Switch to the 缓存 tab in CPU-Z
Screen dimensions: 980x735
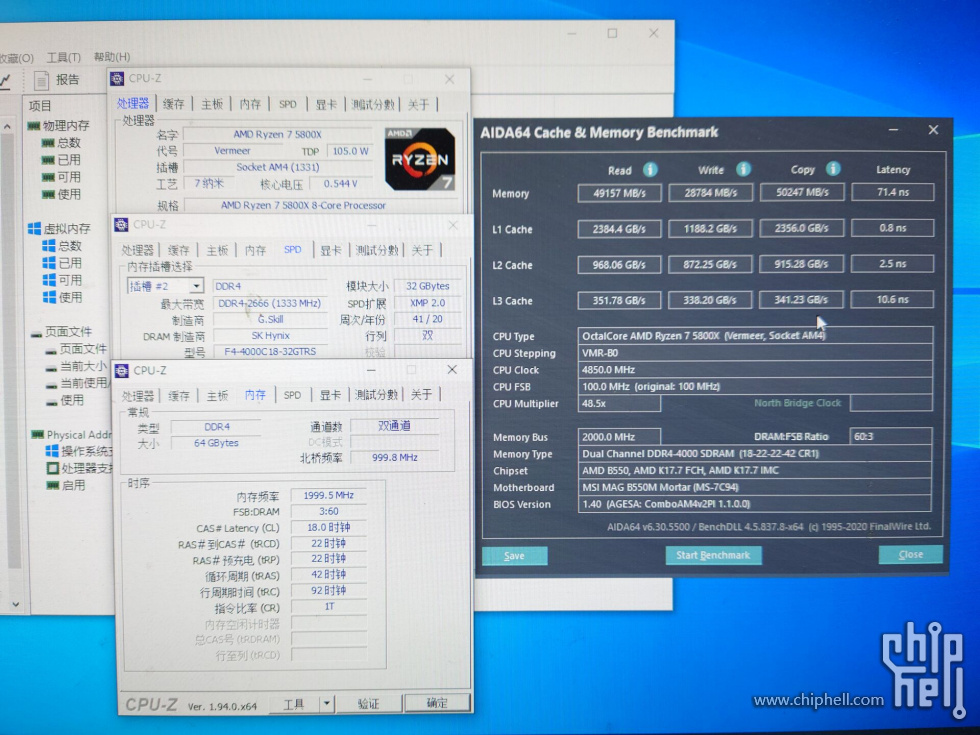point(180,394)
